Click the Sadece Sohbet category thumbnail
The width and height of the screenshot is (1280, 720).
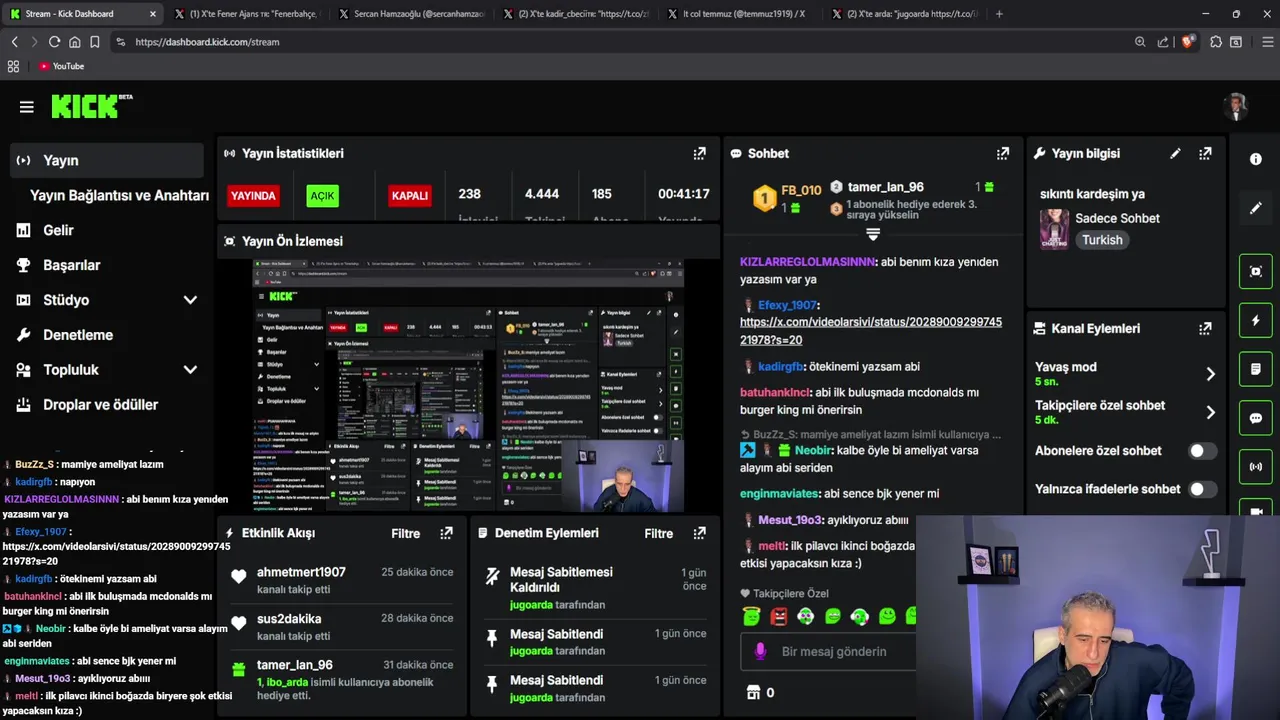(1054, 229)
